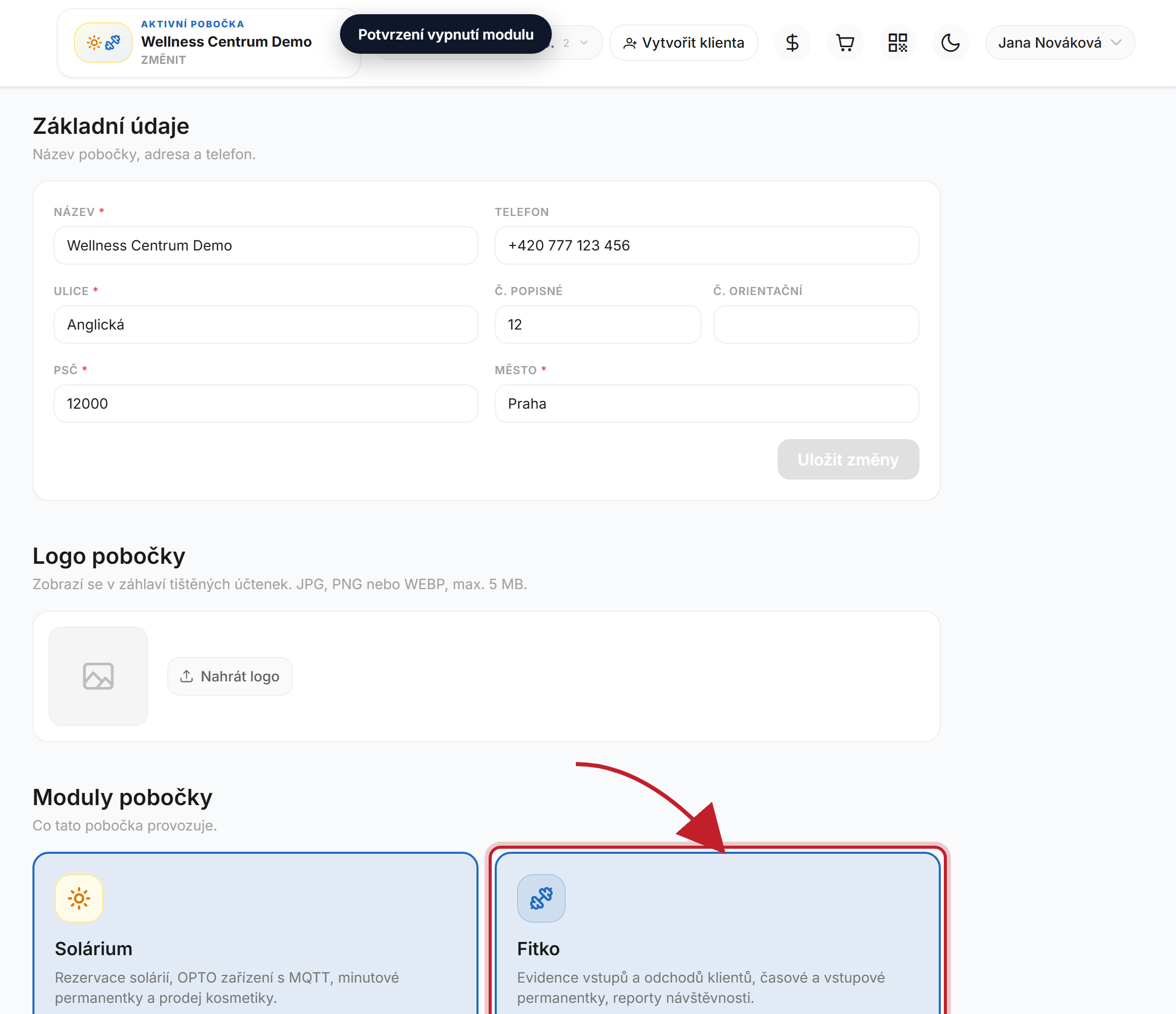Viewport: 1176px width, 1014px height.
Task: Click the logo image placeholder thumbnail
Action: (98, 676)
